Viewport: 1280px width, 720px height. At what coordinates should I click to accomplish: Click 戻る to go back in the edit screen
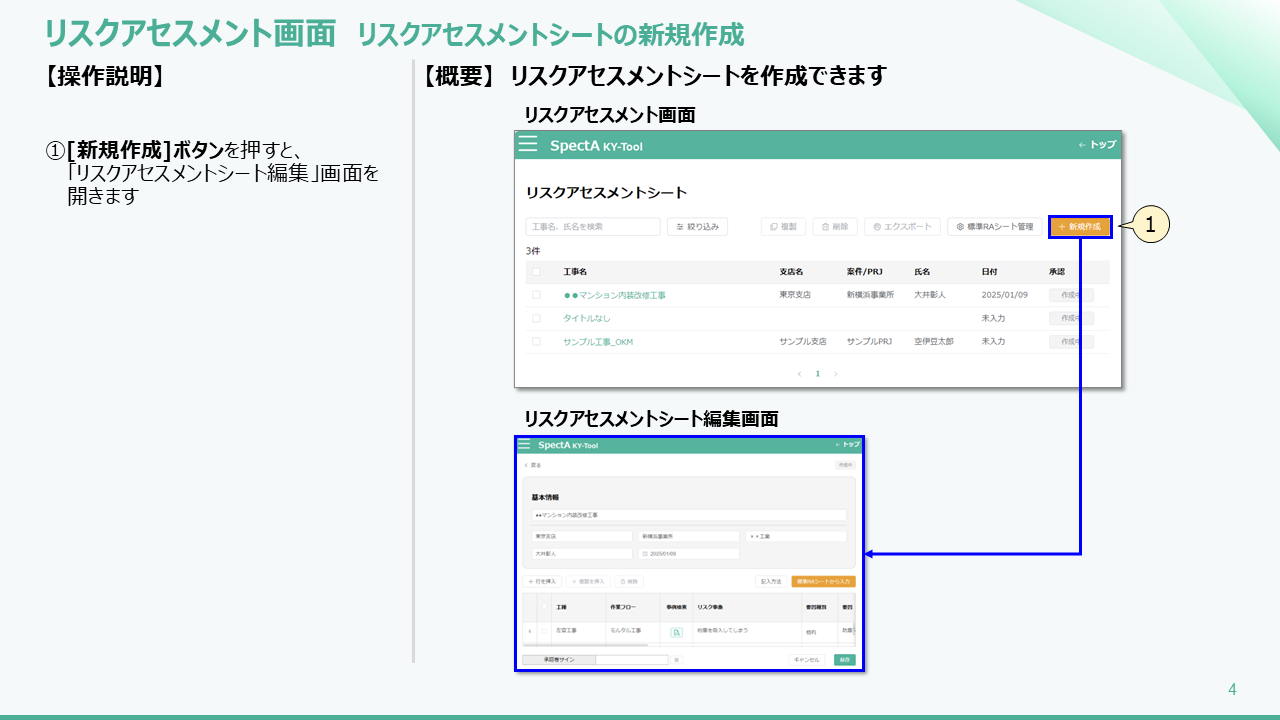pos(532,465)
